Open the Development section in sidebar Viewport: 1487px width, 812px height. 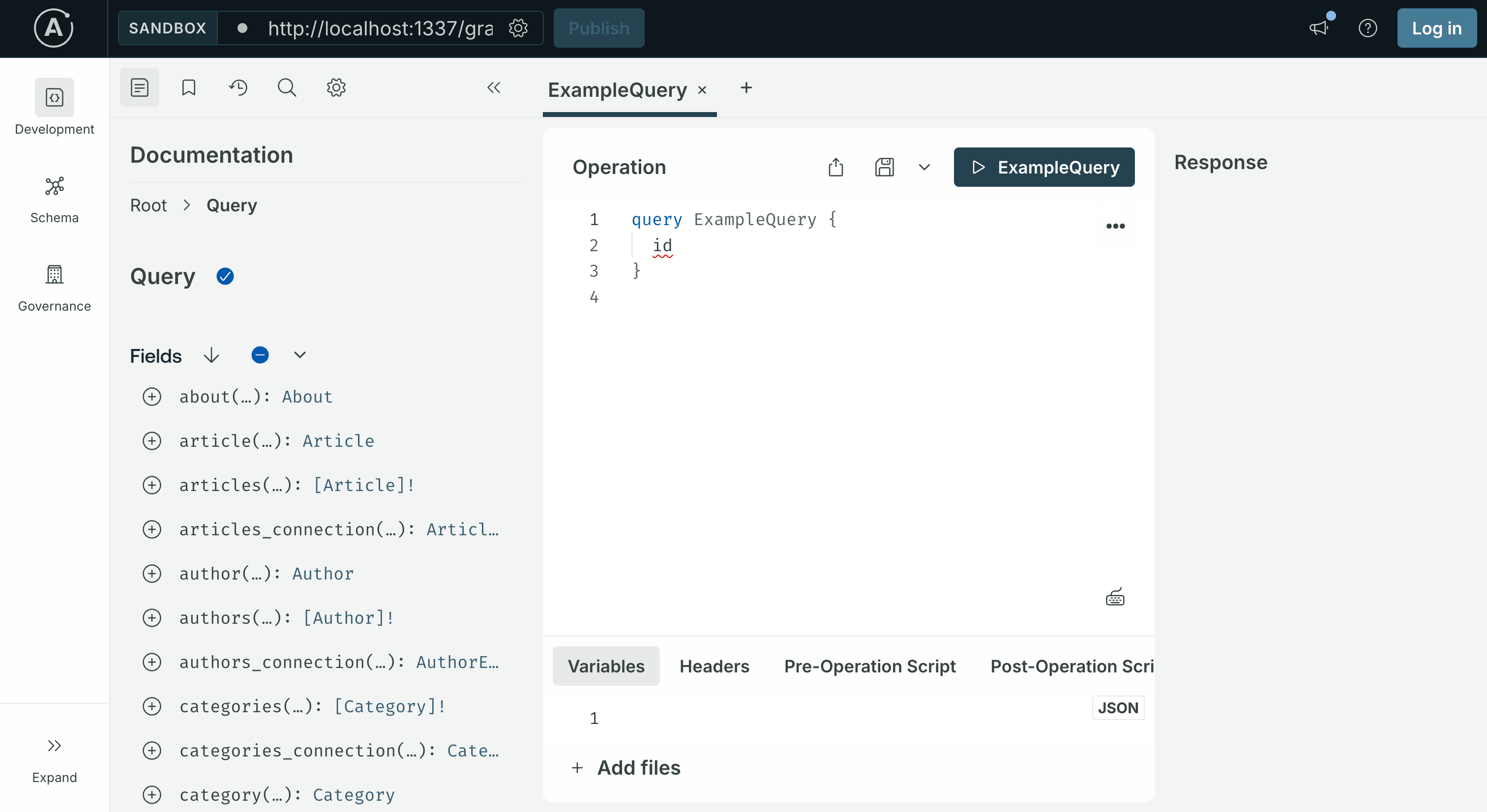coord(54,107)
